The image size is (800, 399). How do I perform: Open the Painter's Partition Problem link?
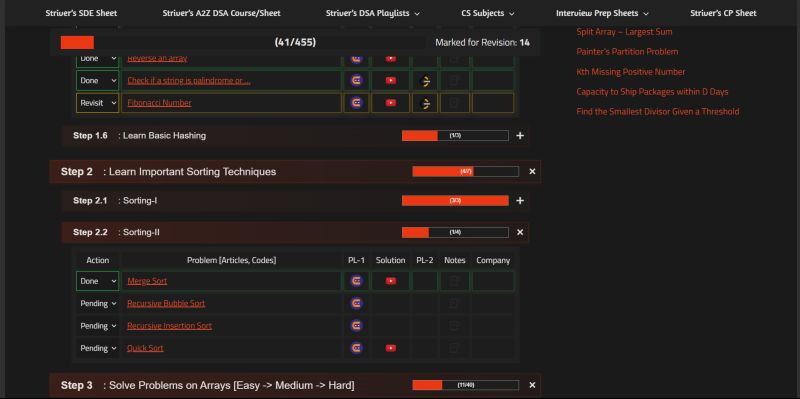pos(627,52)
